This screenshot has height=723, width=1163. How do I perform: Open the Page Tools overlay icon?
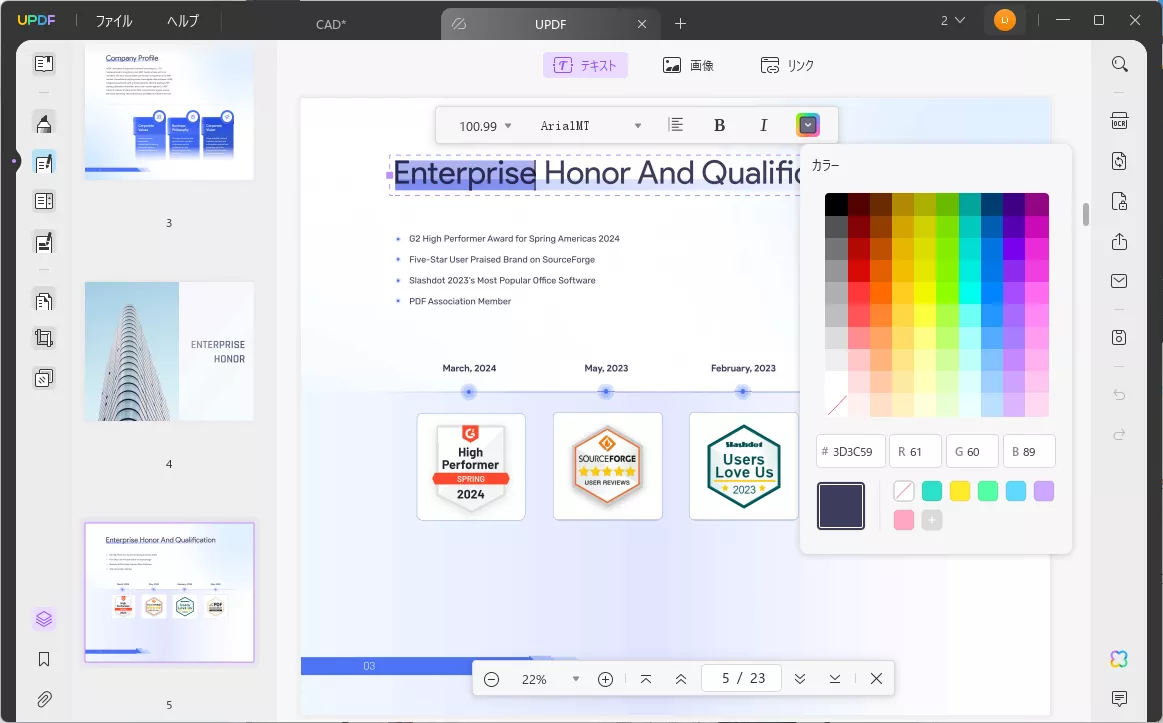click(x=44, y=378)
